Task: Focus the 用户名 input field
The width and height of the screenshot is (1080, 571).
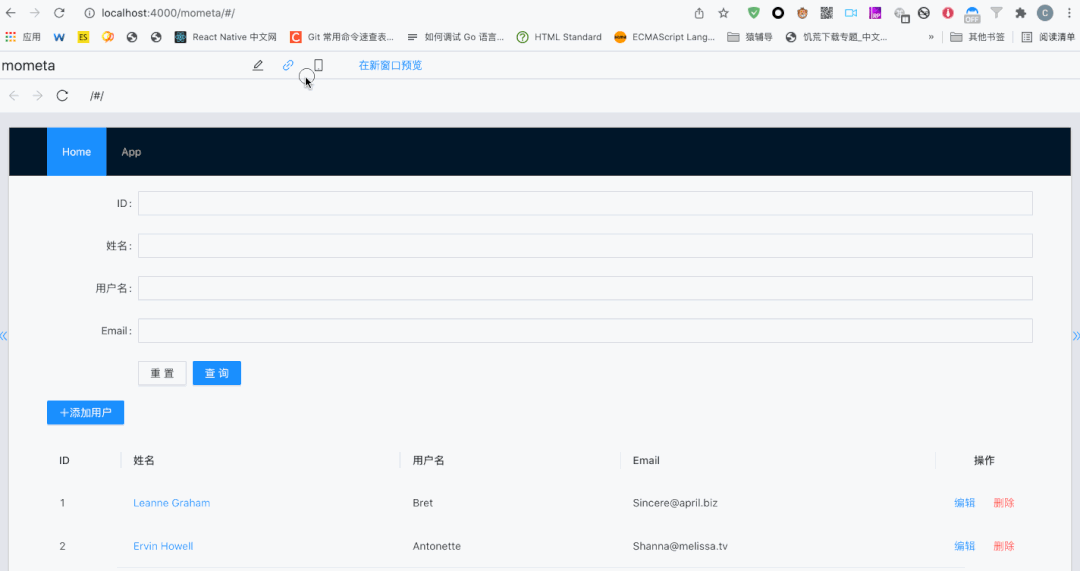Action: (x=585, y=288)
